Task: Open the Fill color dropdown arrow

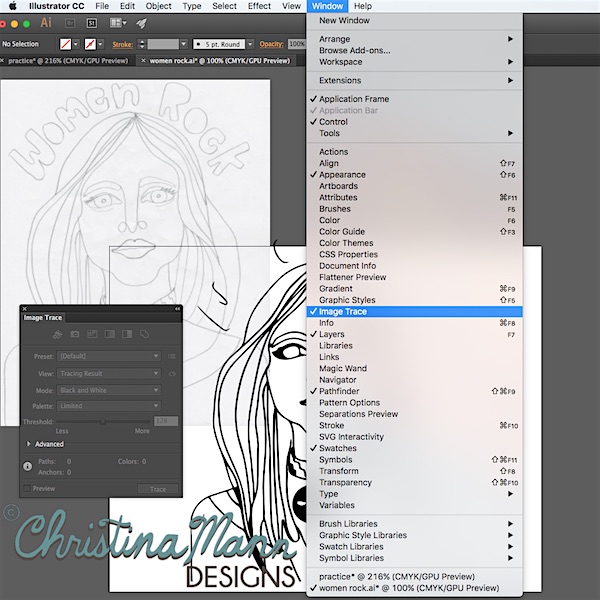Action: point(76,44)
